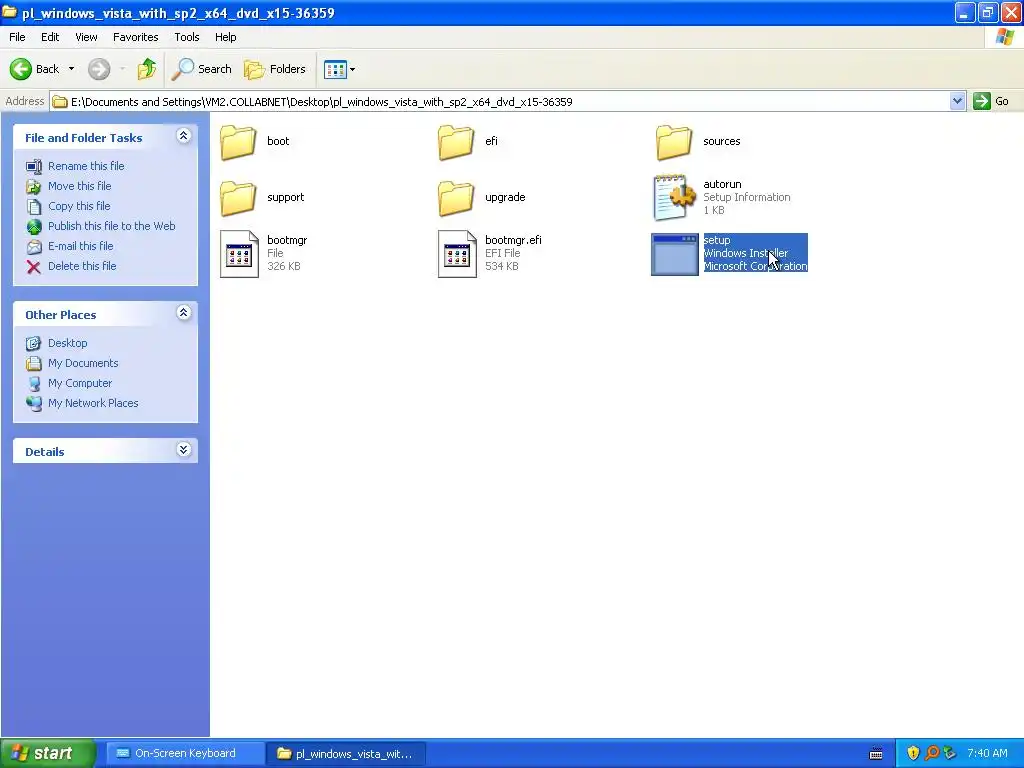The height and width of the screenshot is (768, 1024).
Task: Go to My Documents
Action: tap(83, 363)
